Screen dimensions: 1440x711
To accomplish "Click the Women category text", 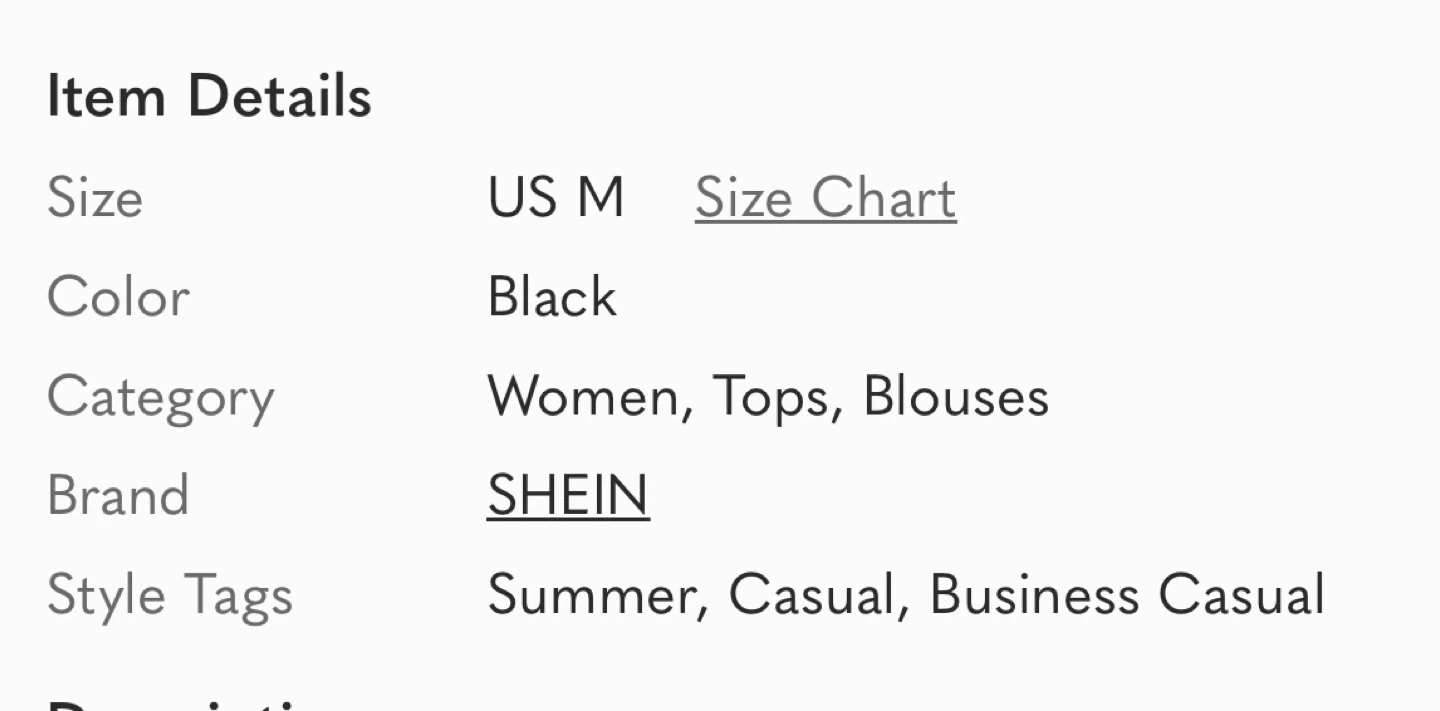I will coord(583,396).
